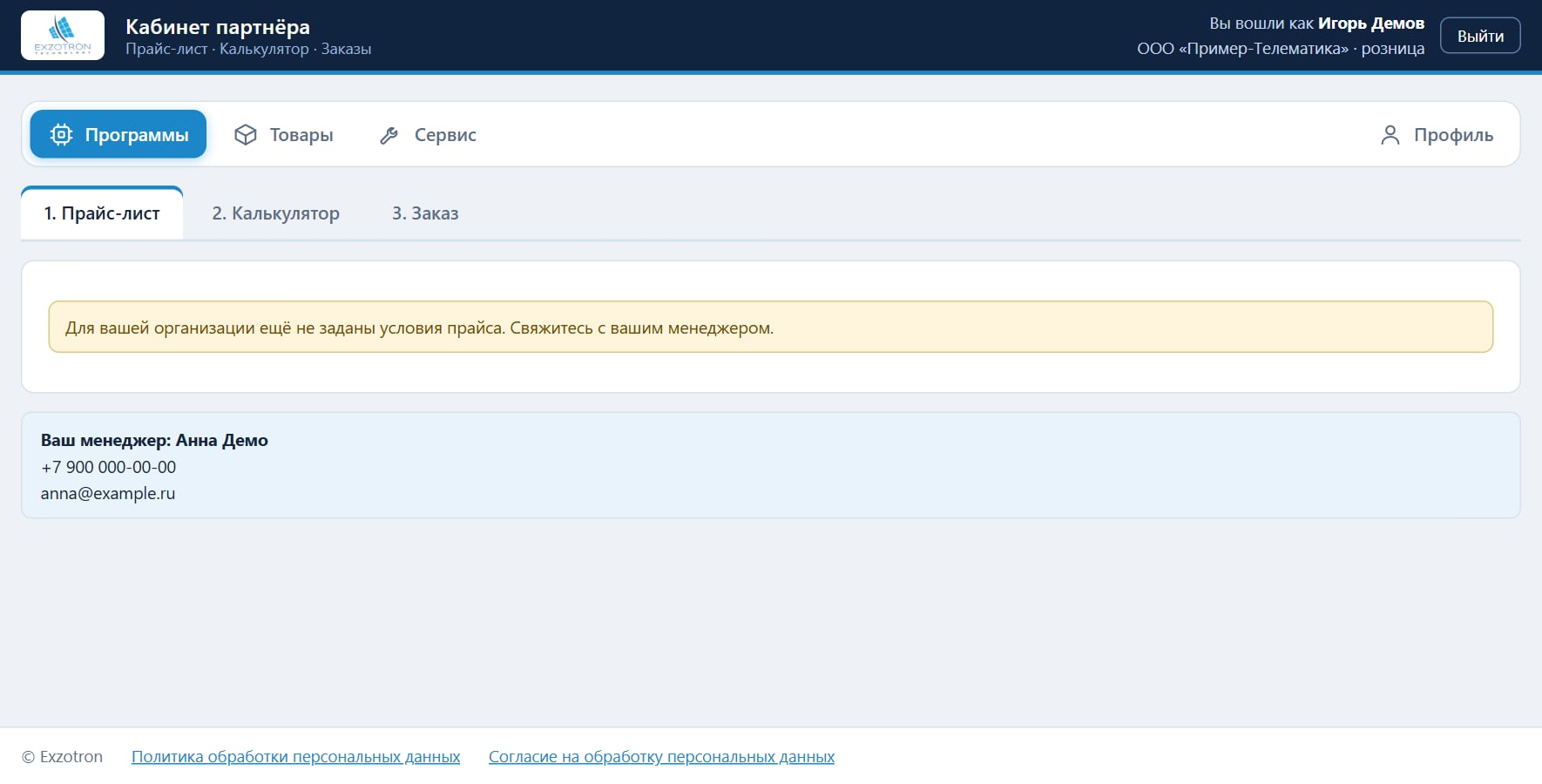
Task: Click the chip icon in Программы tab
Action: tap(61, 134)
